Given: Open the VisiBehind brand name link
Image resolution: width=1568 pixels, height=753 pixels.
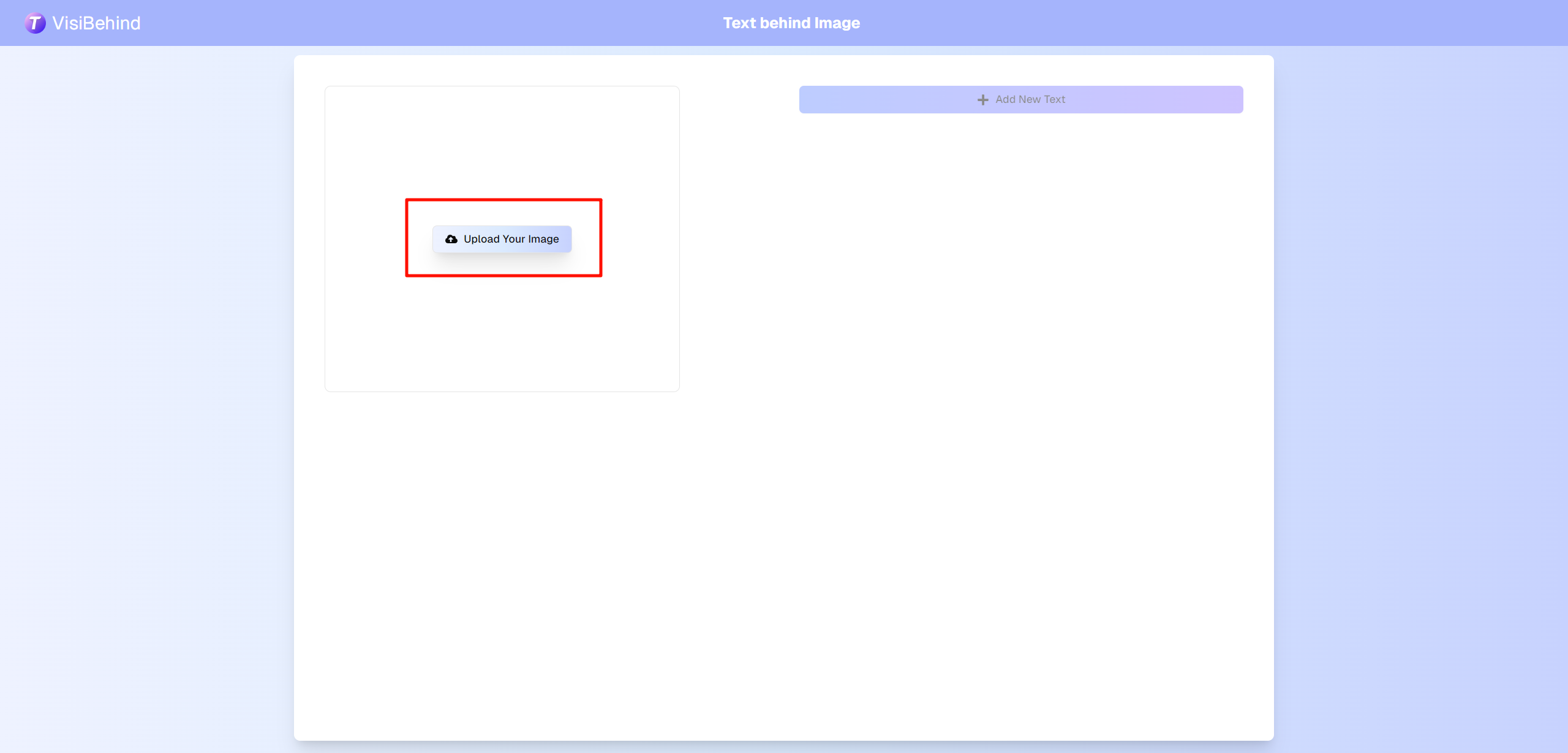Looking at the screenshot, I should point(96,23).
